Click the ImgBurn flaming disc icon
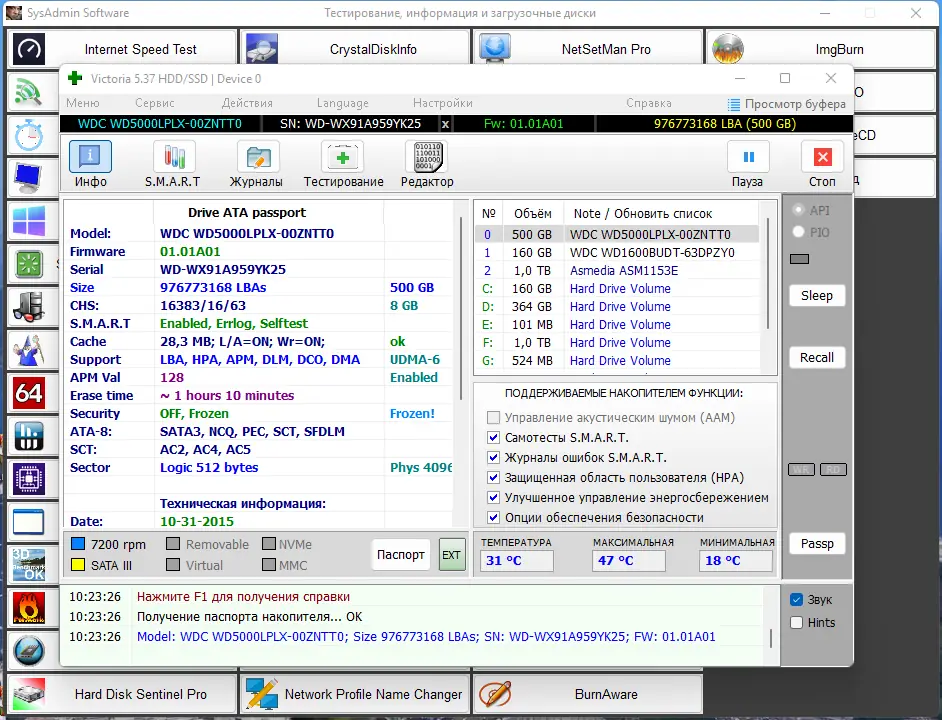 pyautogui.click(x=728, y=49)
